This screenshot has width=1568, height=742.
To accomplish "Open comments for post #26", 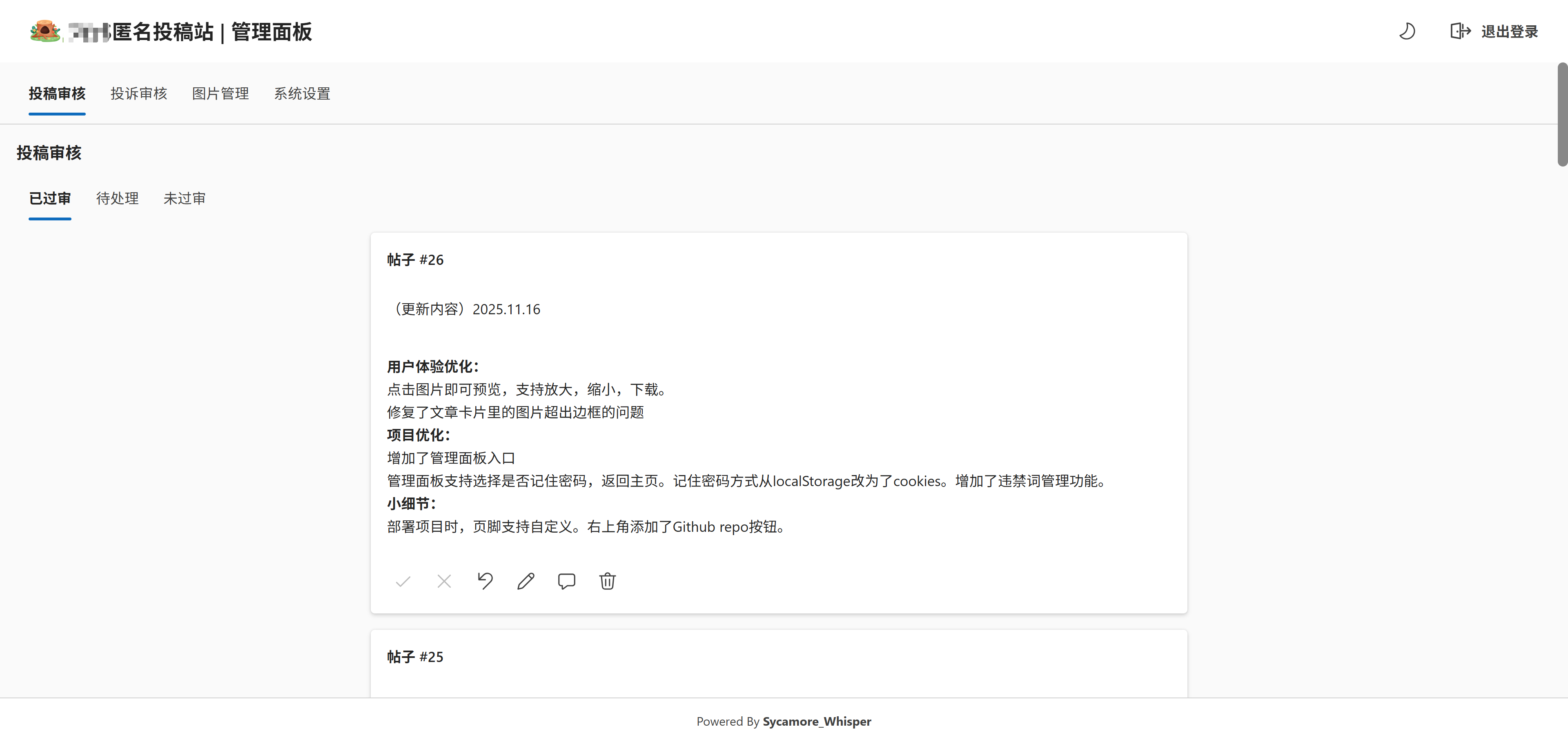I will (567, 582).
